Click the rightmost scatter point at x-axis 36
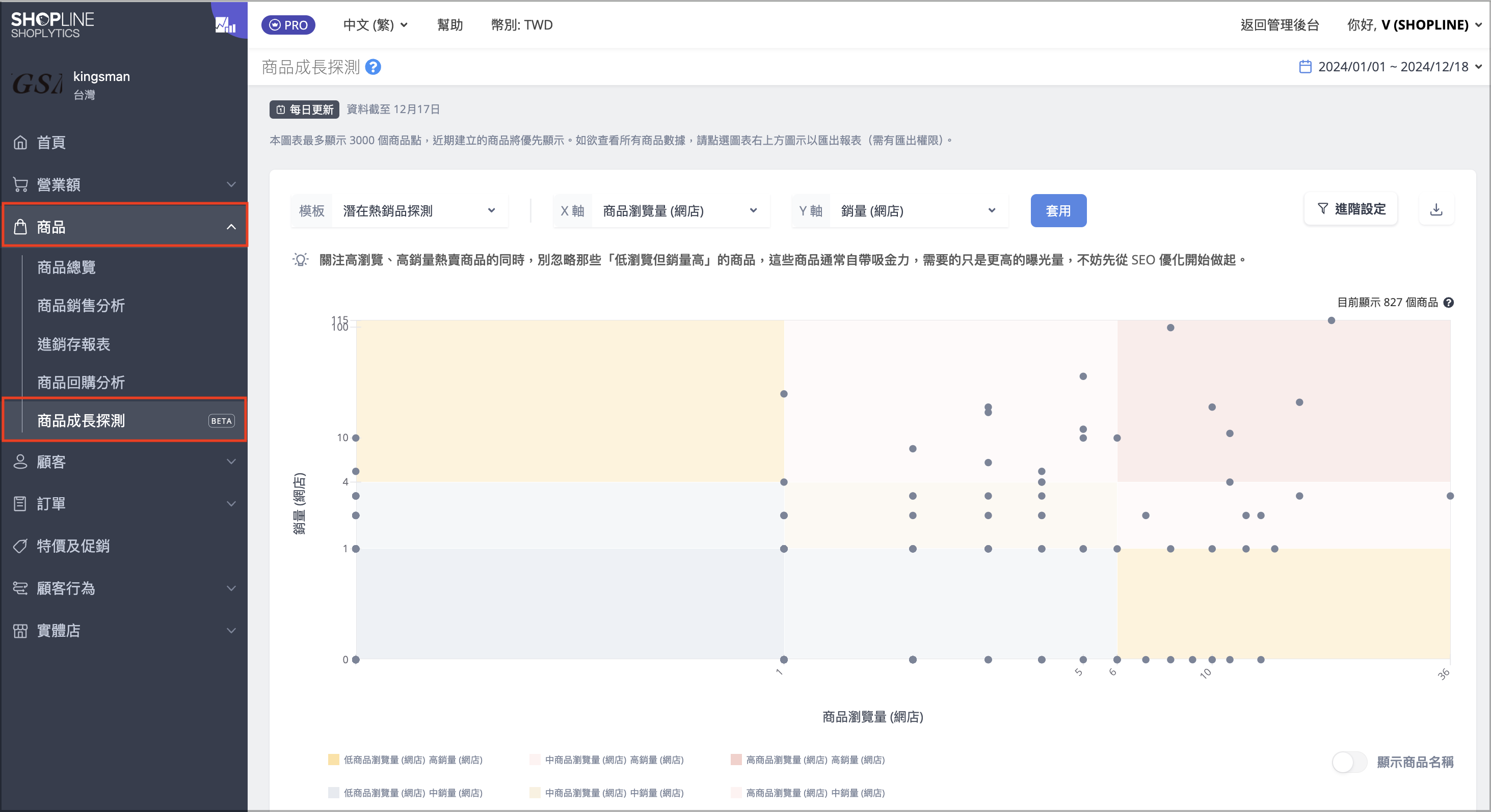Screen dimensions: 1491x812 (1450, 496)
